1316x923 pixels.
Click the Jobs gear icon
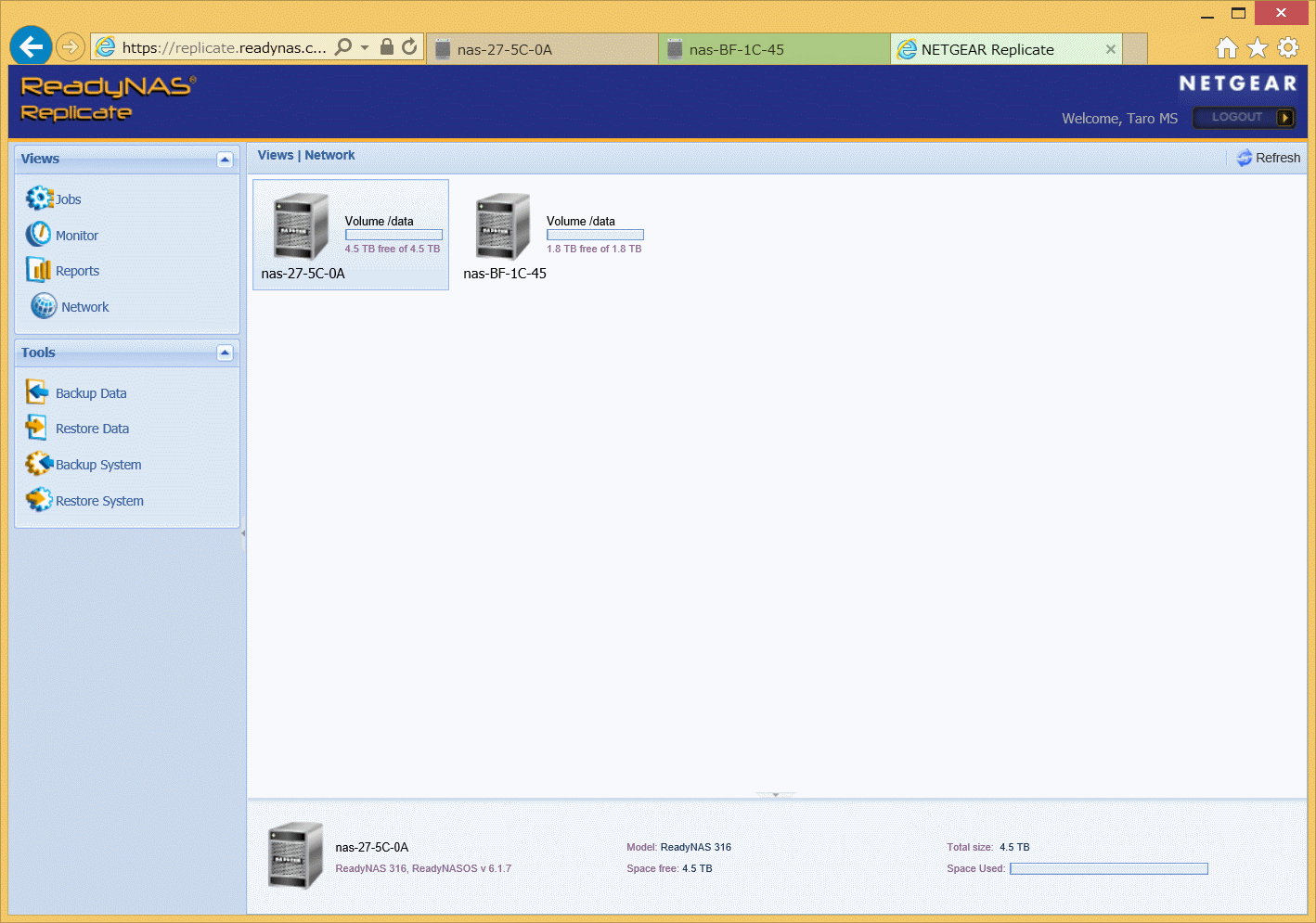click(x=39, y=199)
